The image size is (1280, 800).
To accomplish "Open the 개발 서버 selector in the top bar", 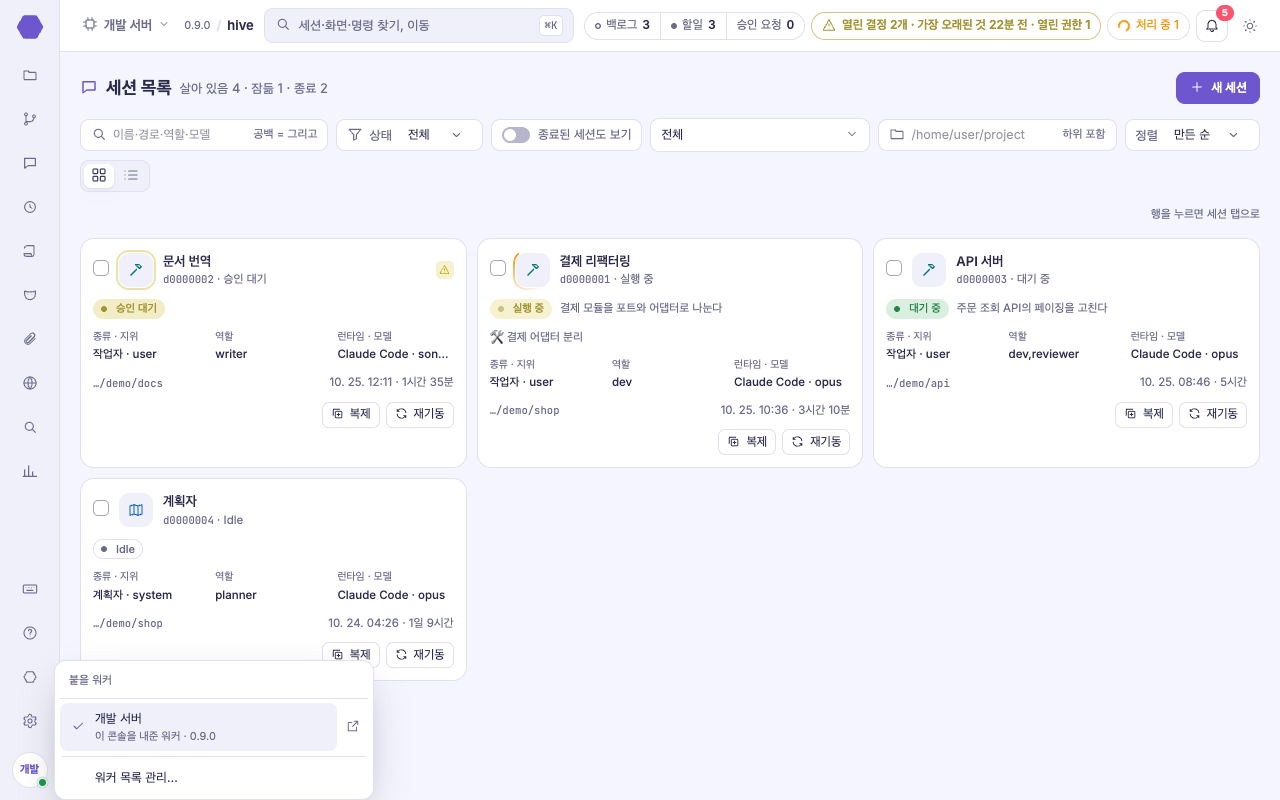I will pos(125,25).
